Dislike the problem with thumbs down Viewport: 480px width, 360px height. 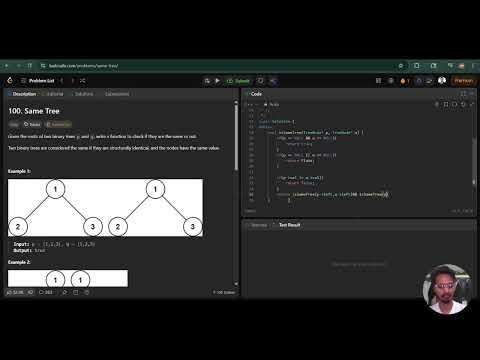point(30,292)
